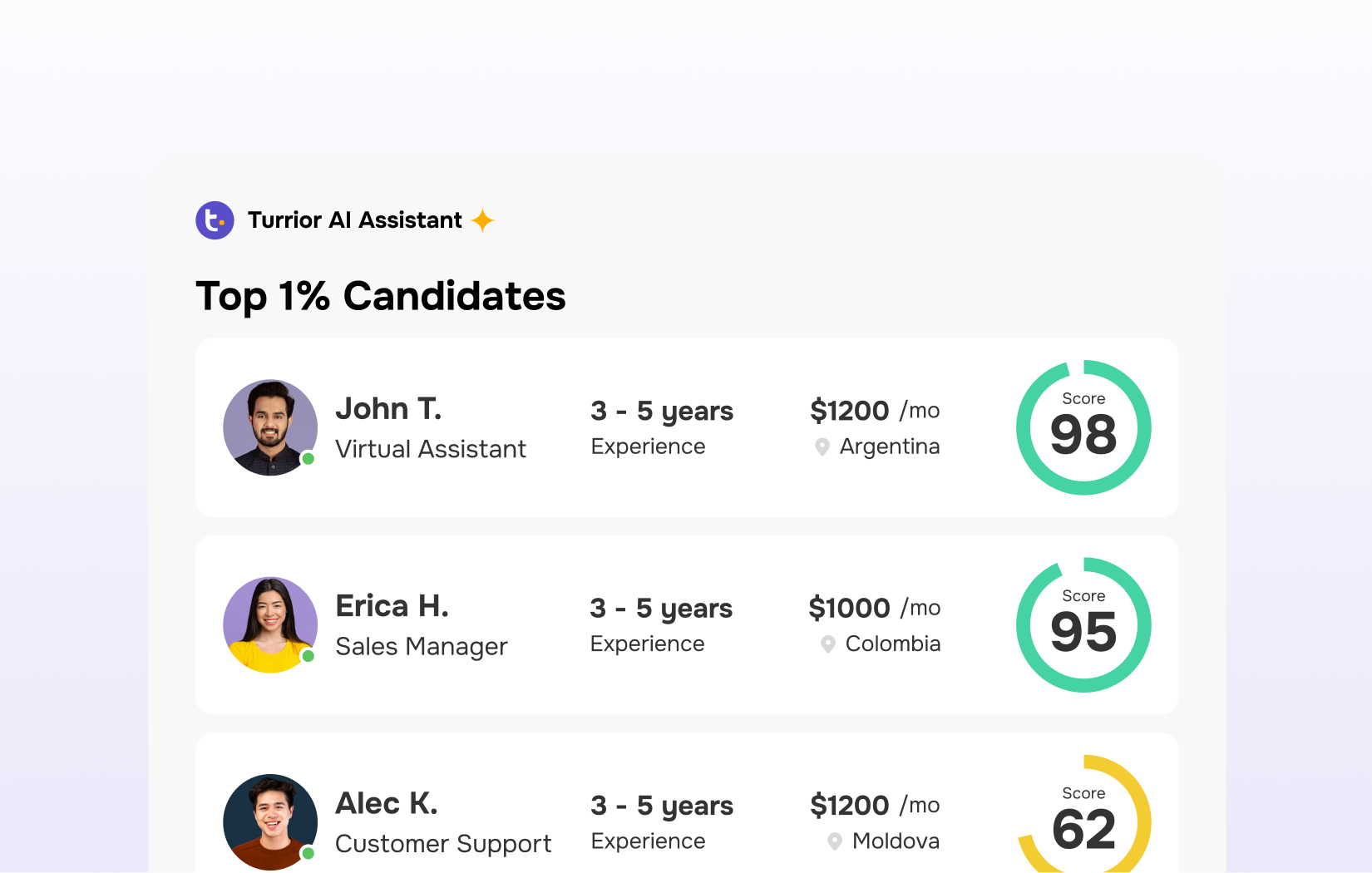Click Erica H.'s green online status dot

click(x=308, y=656)
